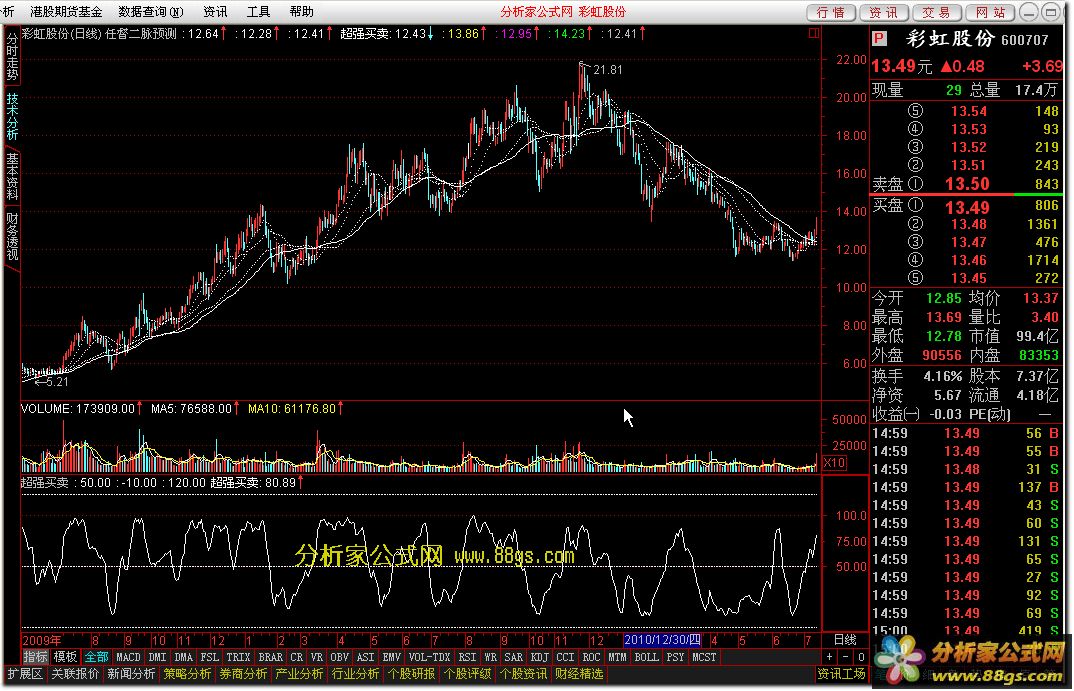This screenshot has height=691, width=1074.
Task: Select the PSY indicator
Action: coord(675,657)
